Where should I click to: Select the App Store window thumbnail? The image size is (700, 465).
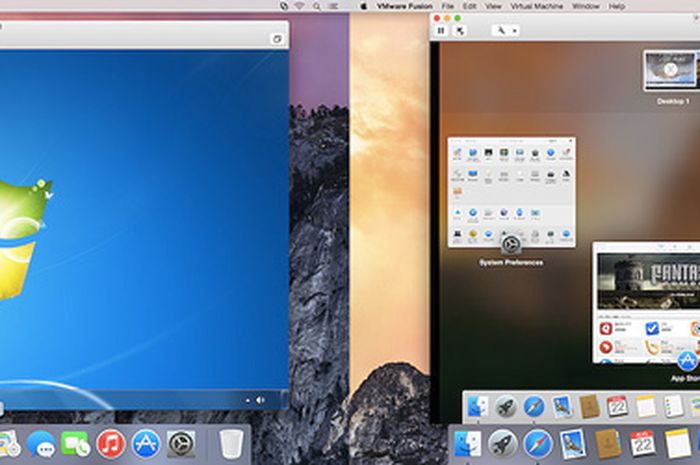(646, 303)
